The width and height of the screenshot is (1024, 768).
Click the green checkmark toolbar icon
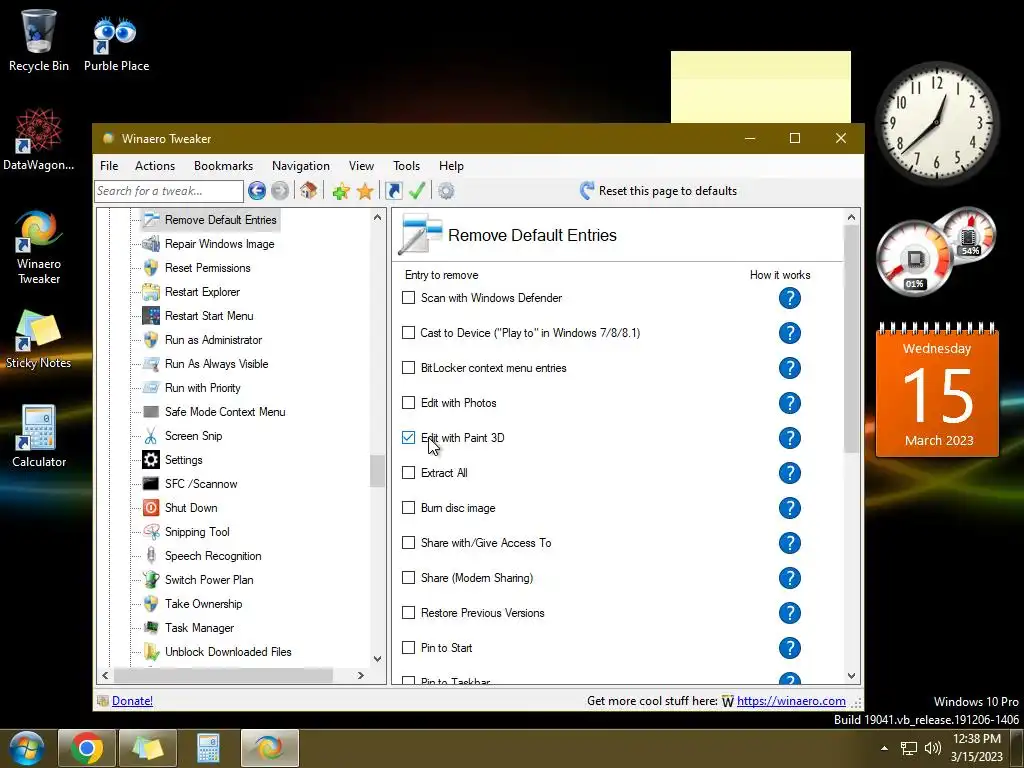tap(417, 191)
